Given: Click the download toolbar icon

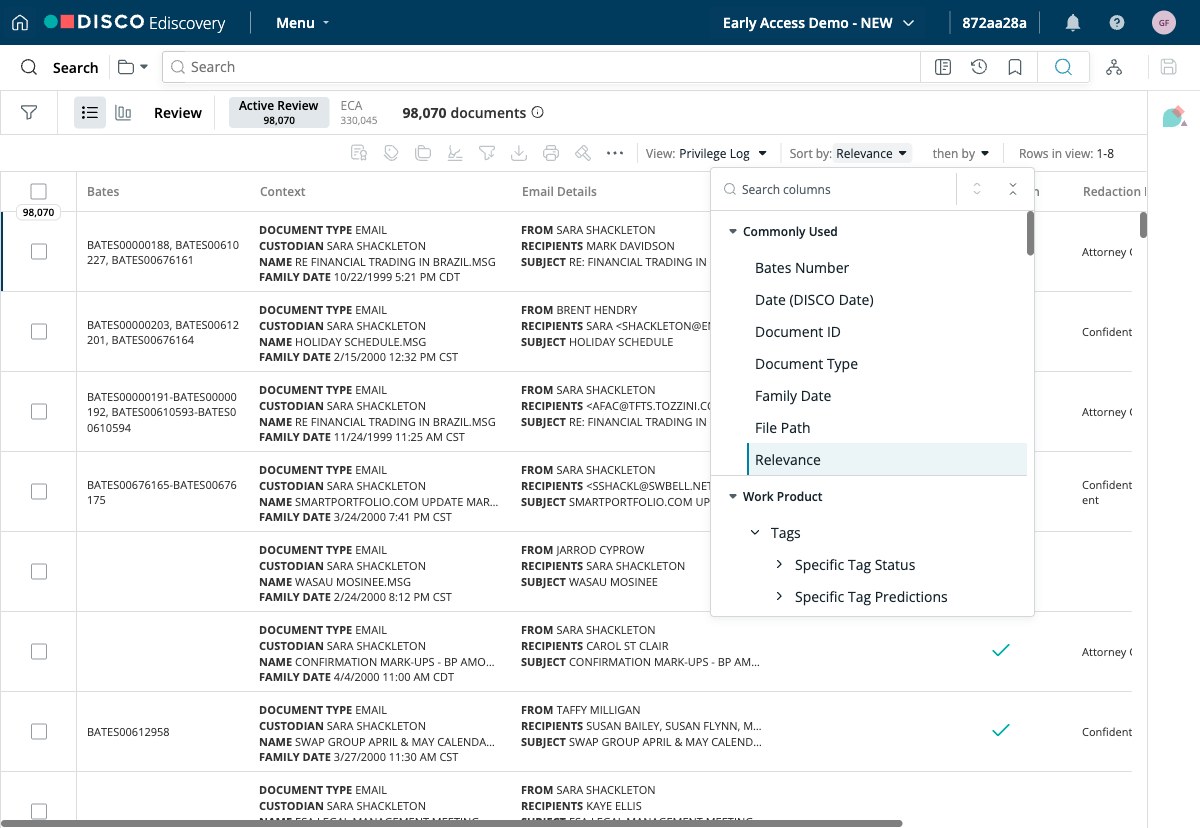Looking at the screenshot, I should pyautogui.click(x=519, y=153).
